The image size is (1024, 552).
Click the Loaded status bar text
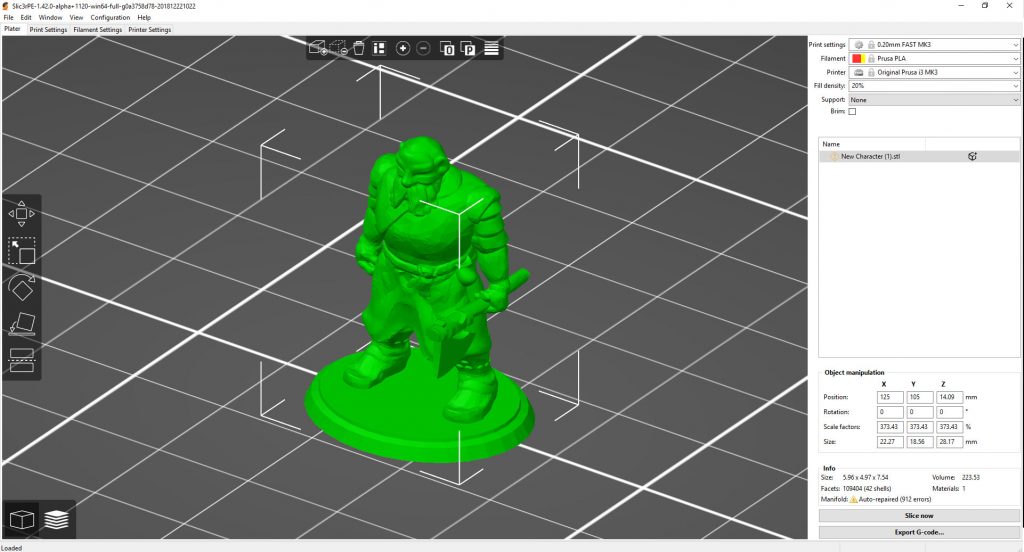point(12,548)
